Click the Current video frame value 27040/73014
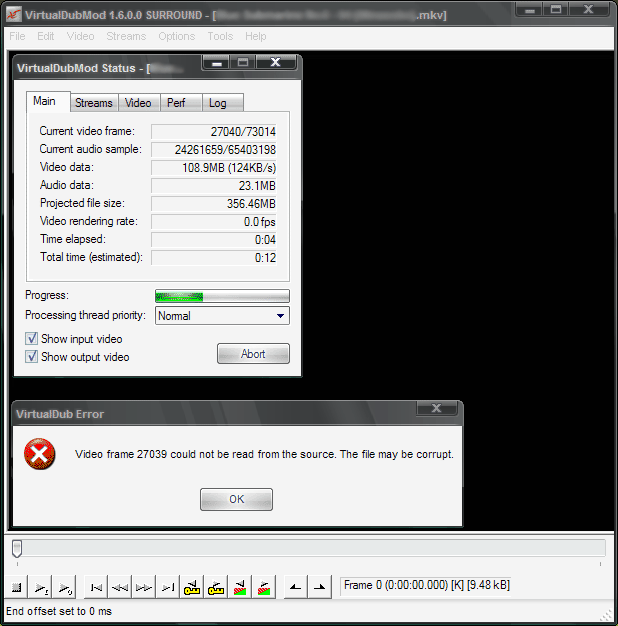 [214, 132]
